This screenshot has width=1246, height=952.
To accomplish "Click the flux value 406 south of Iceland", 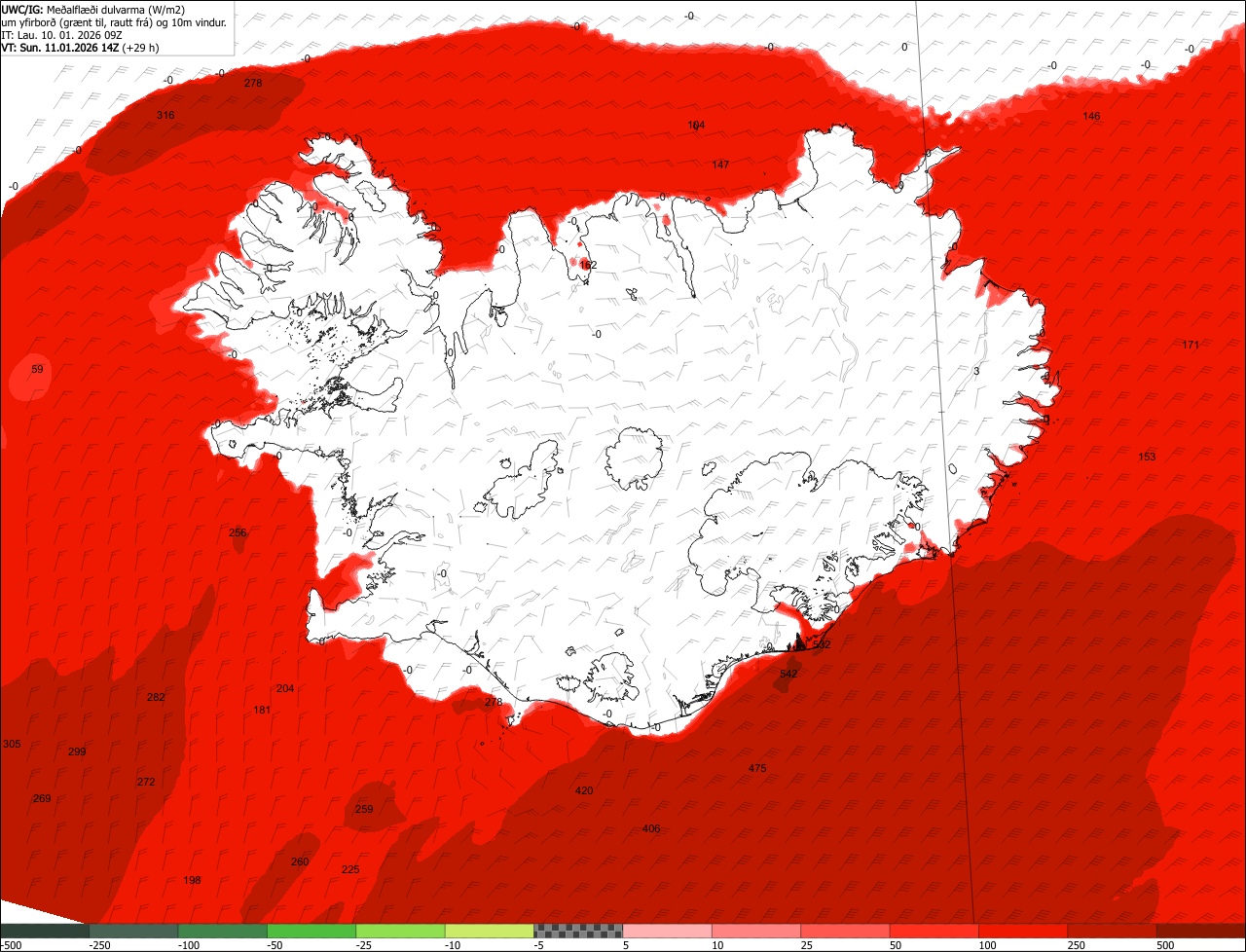I will pyautogui.click(x=651, y=828).
